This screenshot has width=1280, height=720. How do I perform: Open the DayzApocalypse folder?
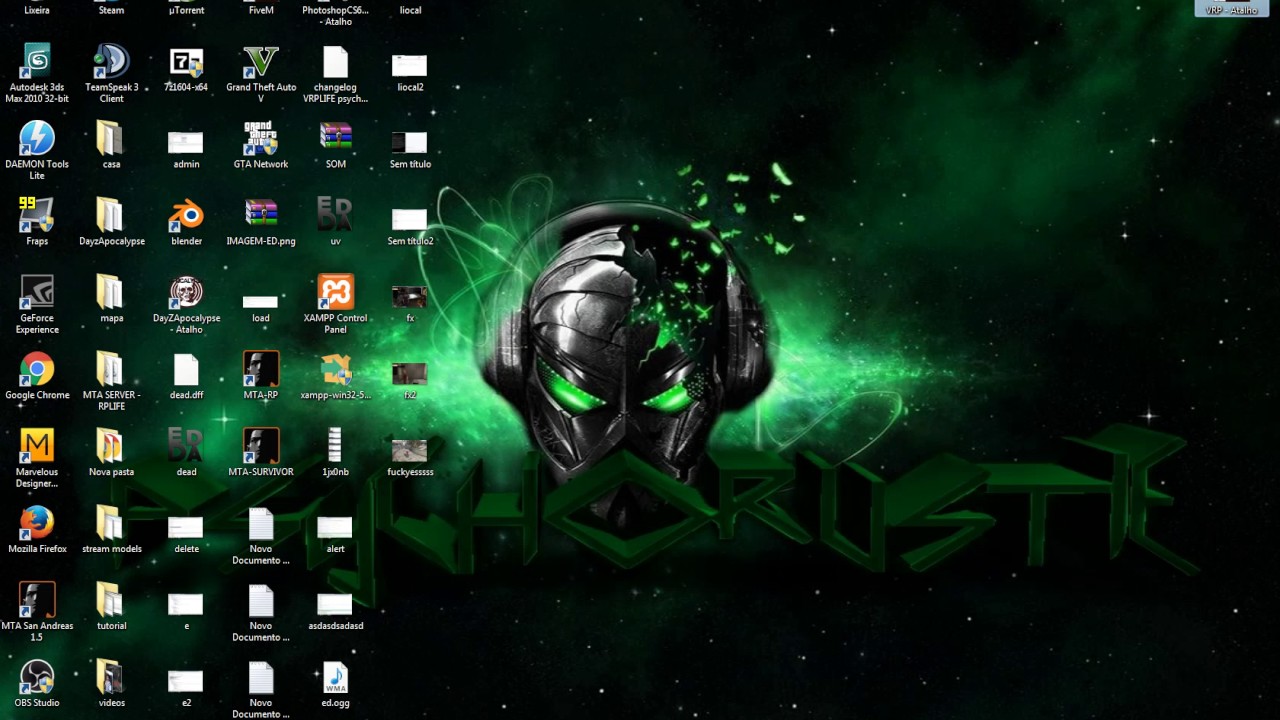coord(109,216)
